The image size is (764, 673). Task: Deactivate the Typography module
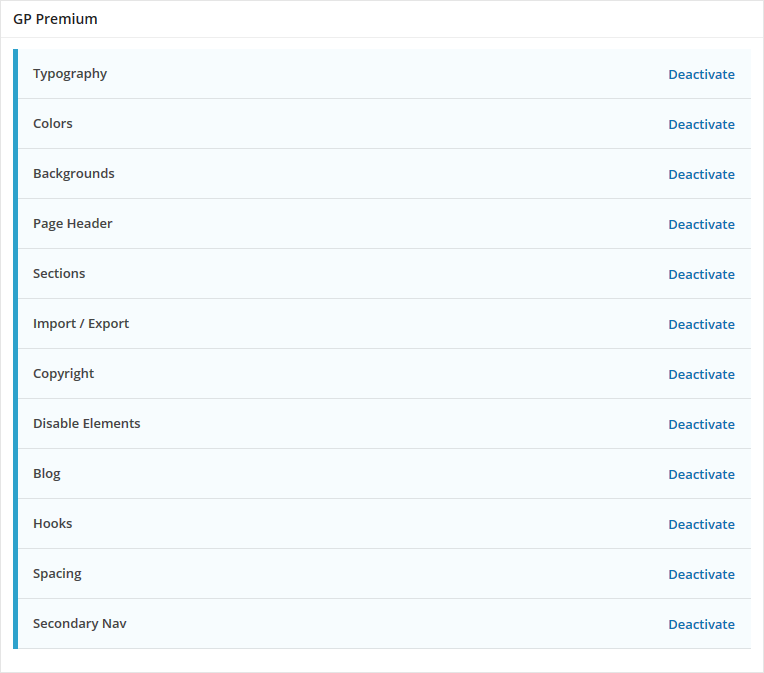point(701,75)
